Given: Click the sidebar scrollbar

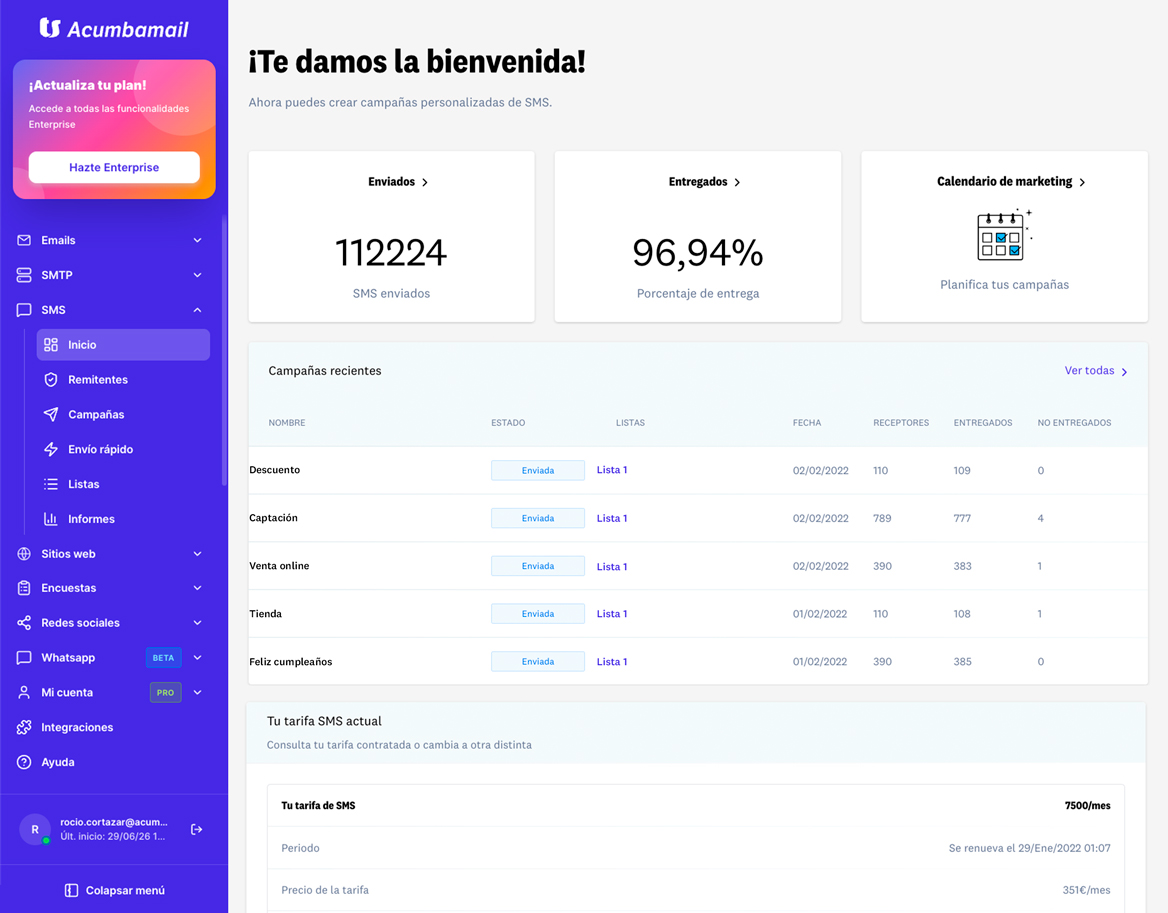Looking at the screenshot, I should pyautogui.click(x=223, y=350).
